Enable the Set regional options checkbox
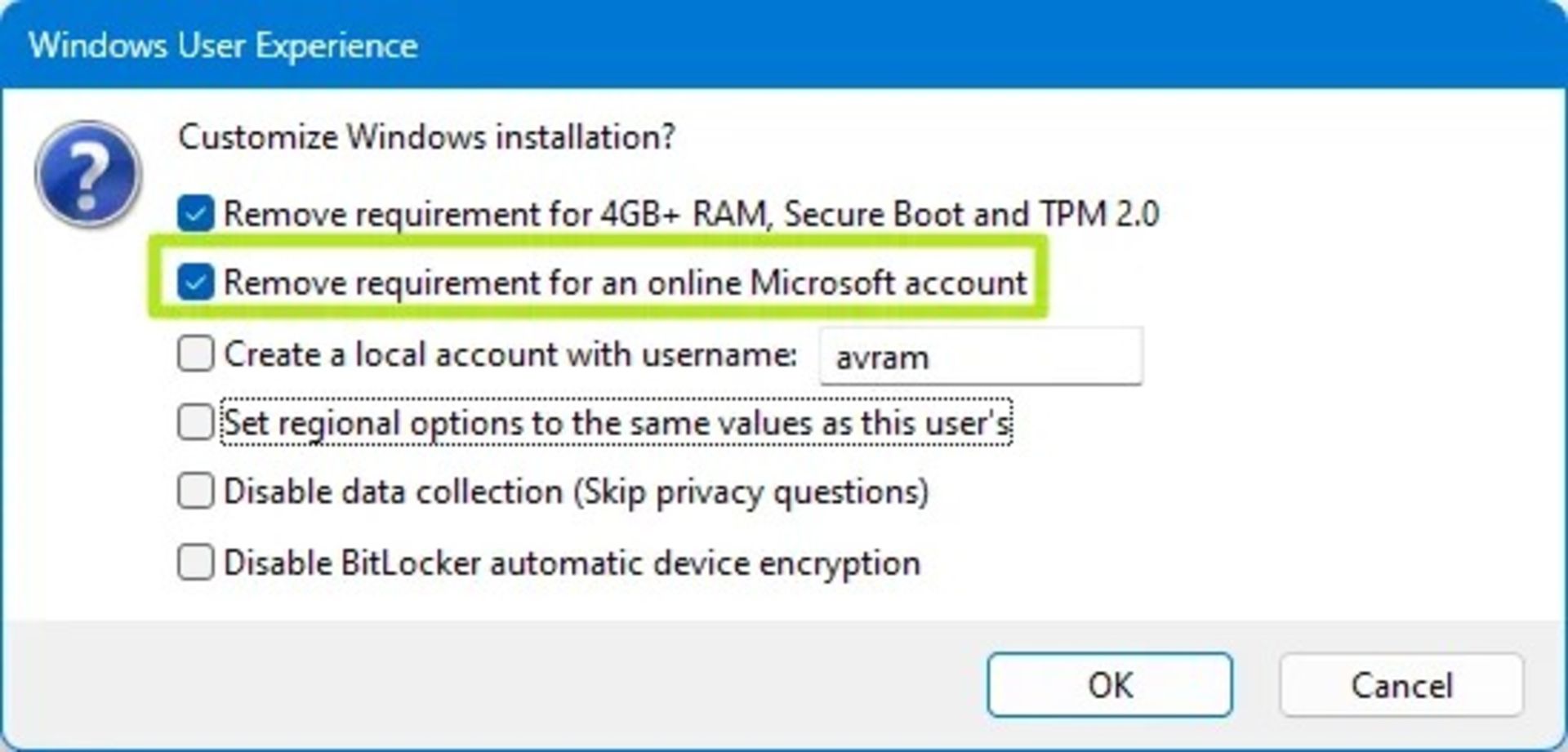Screen dimensions: 1568x752 pyautogui.click(x=196, y=423)
